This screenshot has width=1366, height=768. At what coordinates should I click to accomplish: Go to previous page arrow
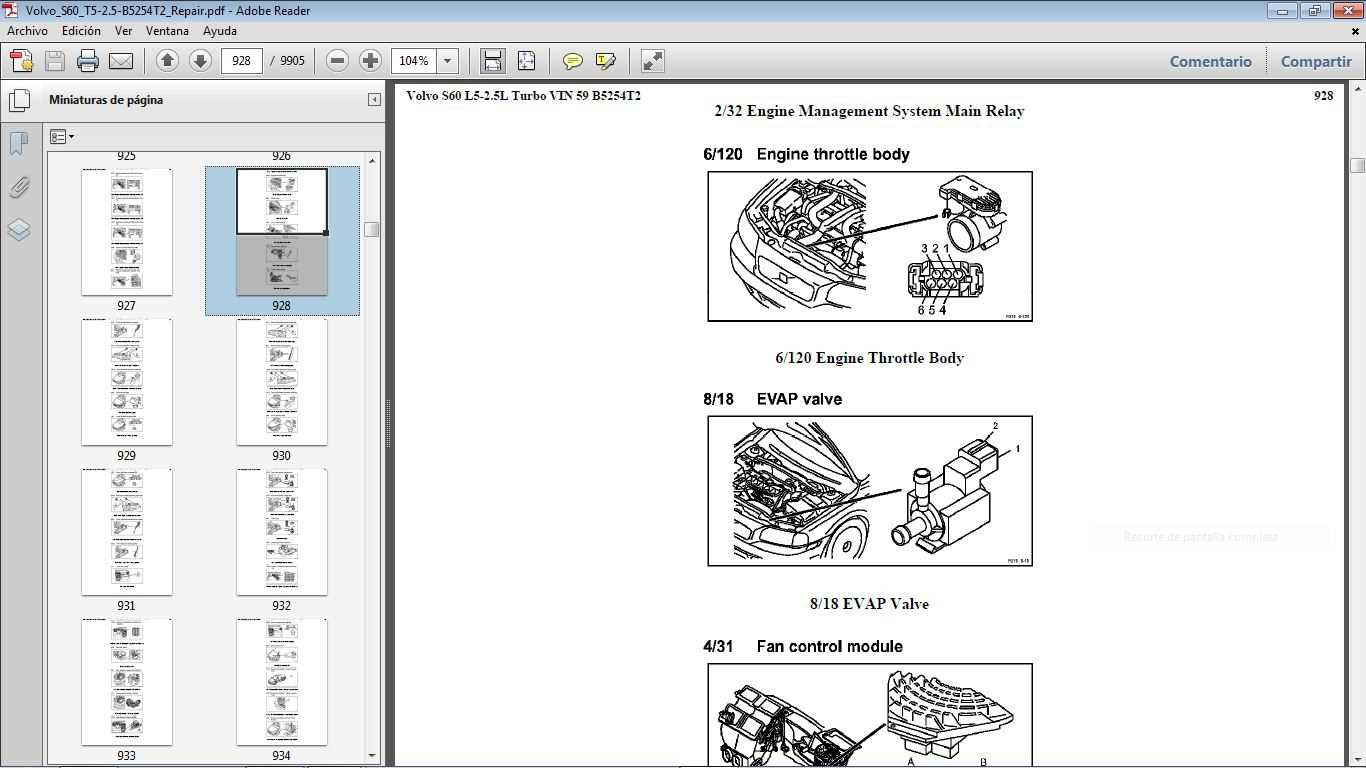167,61
